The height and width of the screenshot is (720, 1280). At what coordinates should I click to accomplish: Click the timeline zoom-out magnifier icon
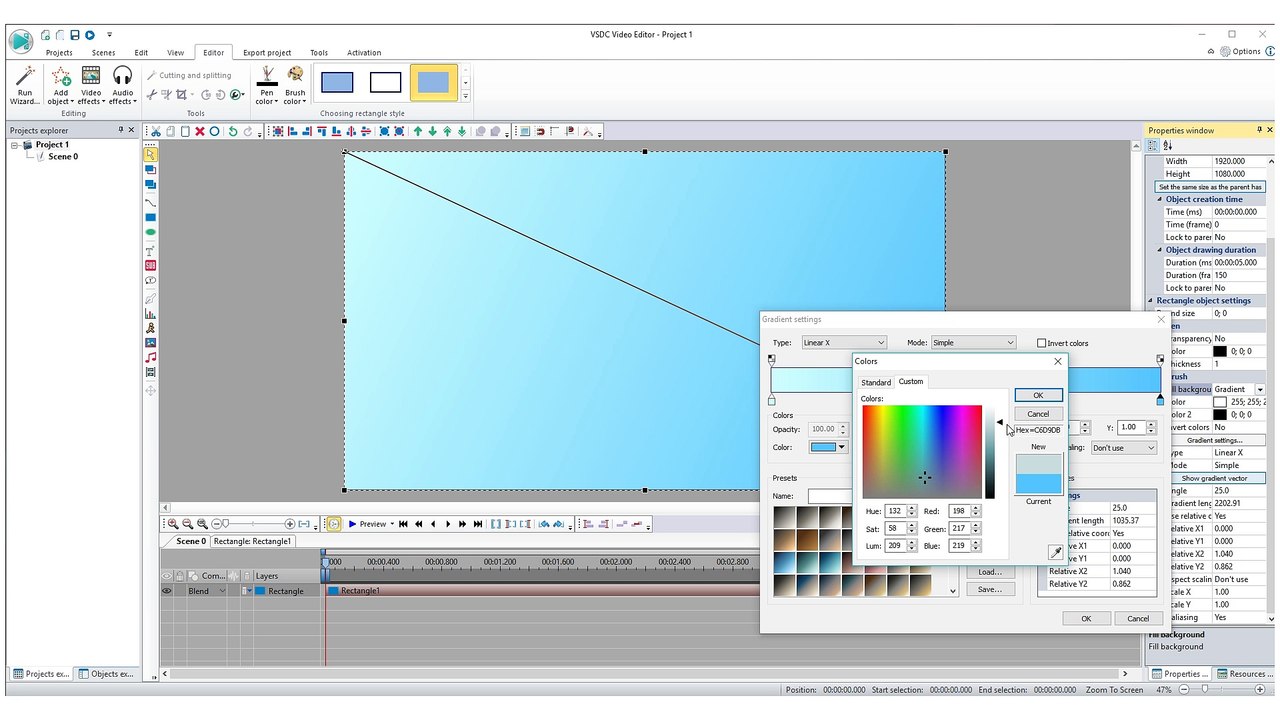pyautogui.click(x=187, y=524)
